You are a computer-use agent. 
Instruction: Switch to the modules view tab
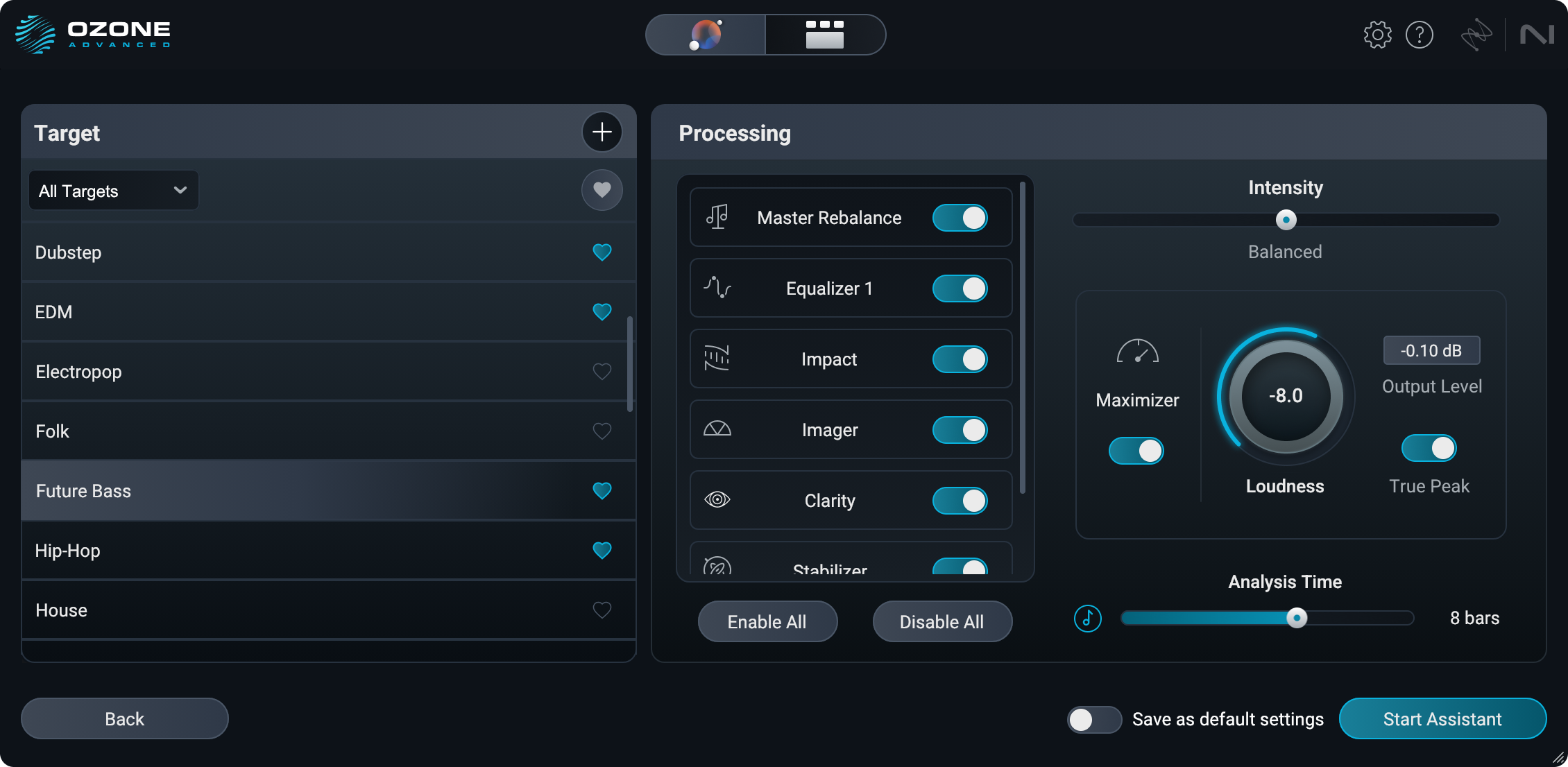pos(825,35)
